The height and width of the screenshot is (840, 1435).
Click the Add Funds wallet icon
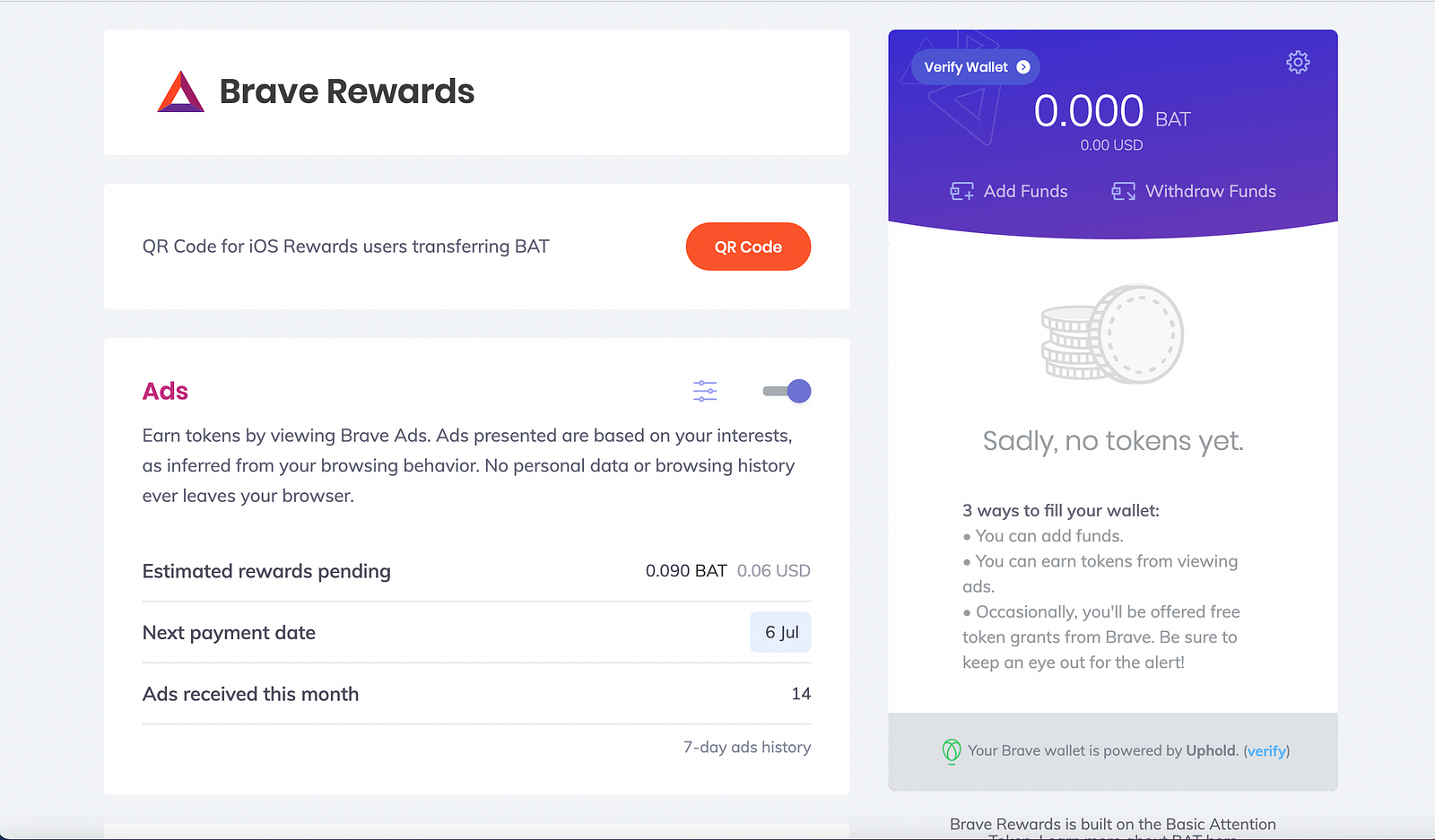(961, 191)
